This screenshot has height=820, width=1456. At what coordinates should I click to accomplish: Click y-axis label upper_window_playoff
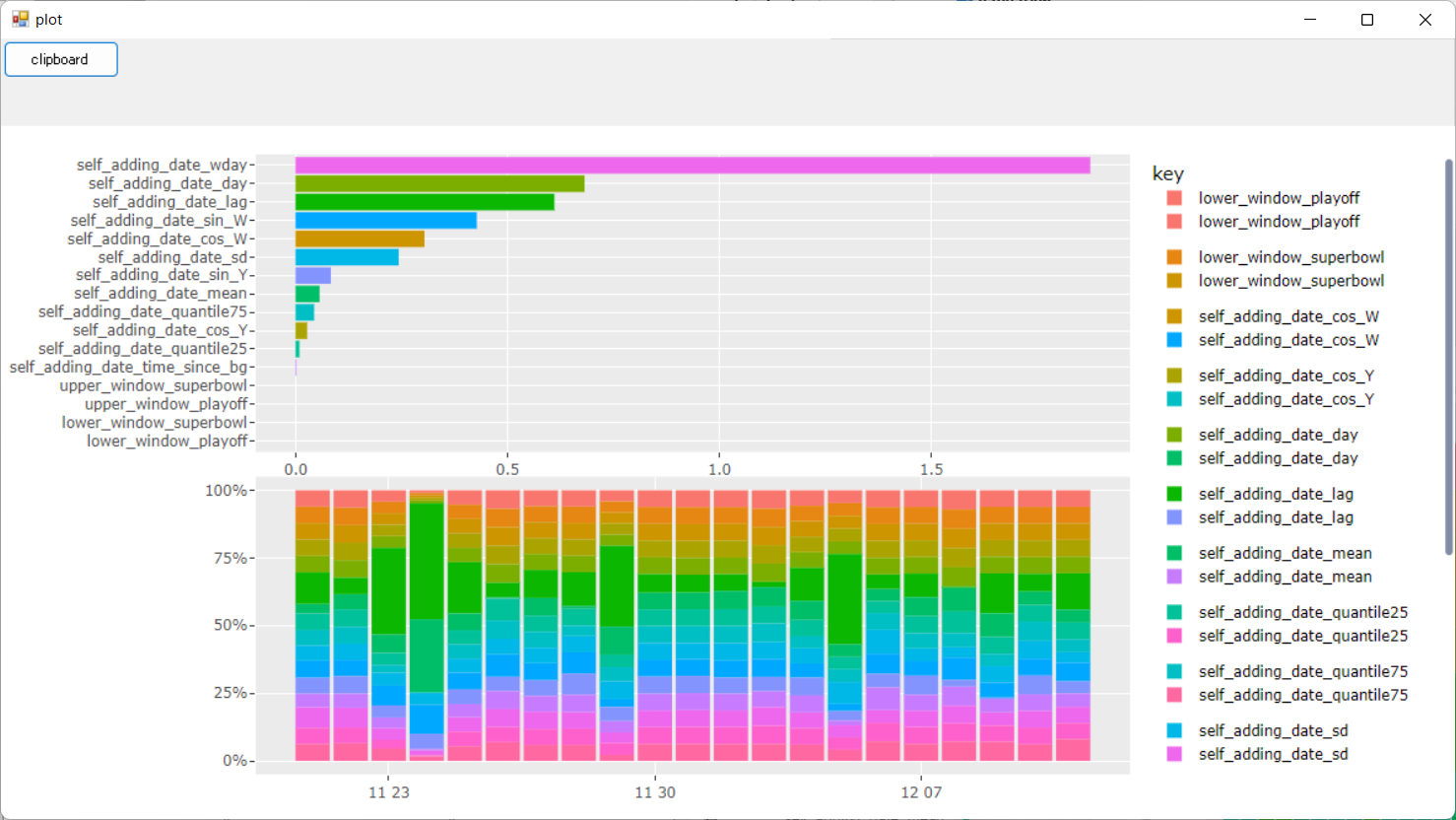point(166,404)
